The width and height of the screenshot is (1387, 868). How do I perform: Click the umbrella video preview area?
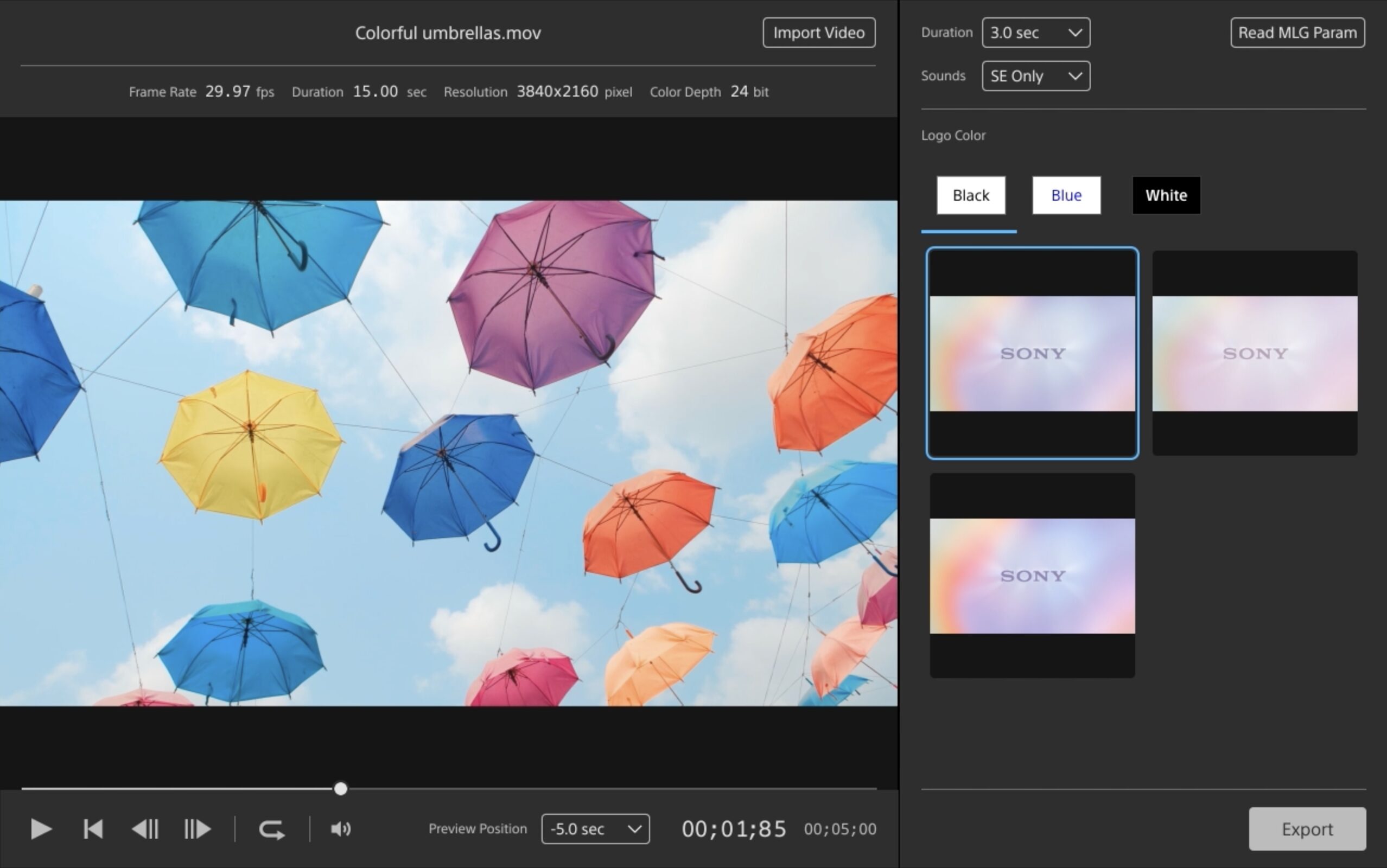[448, 452]
